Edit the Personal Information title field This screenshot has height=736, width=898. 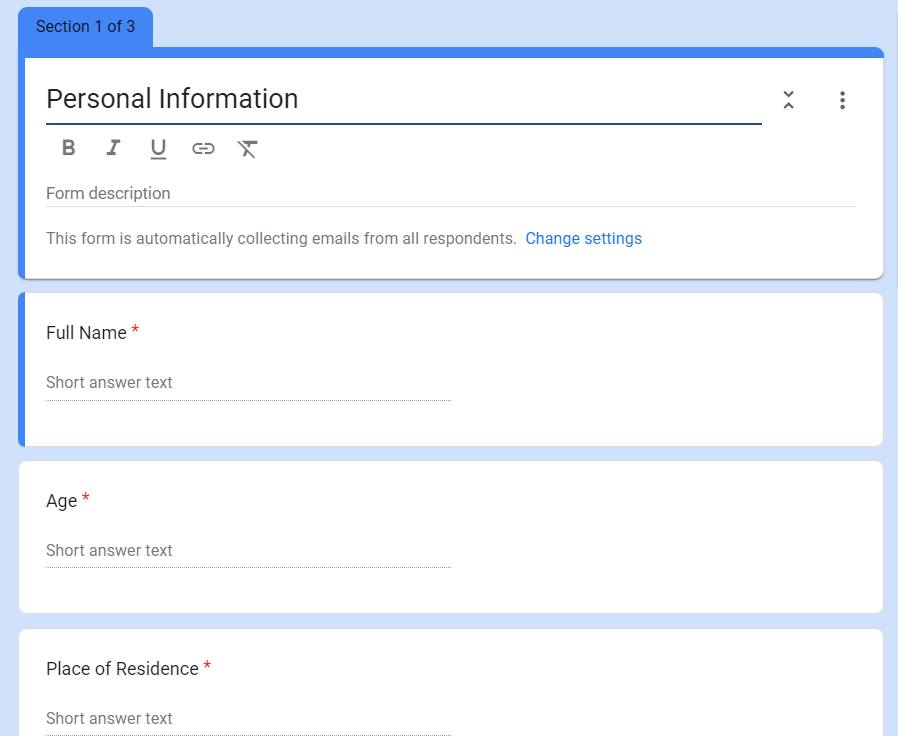tap(404, 99)
